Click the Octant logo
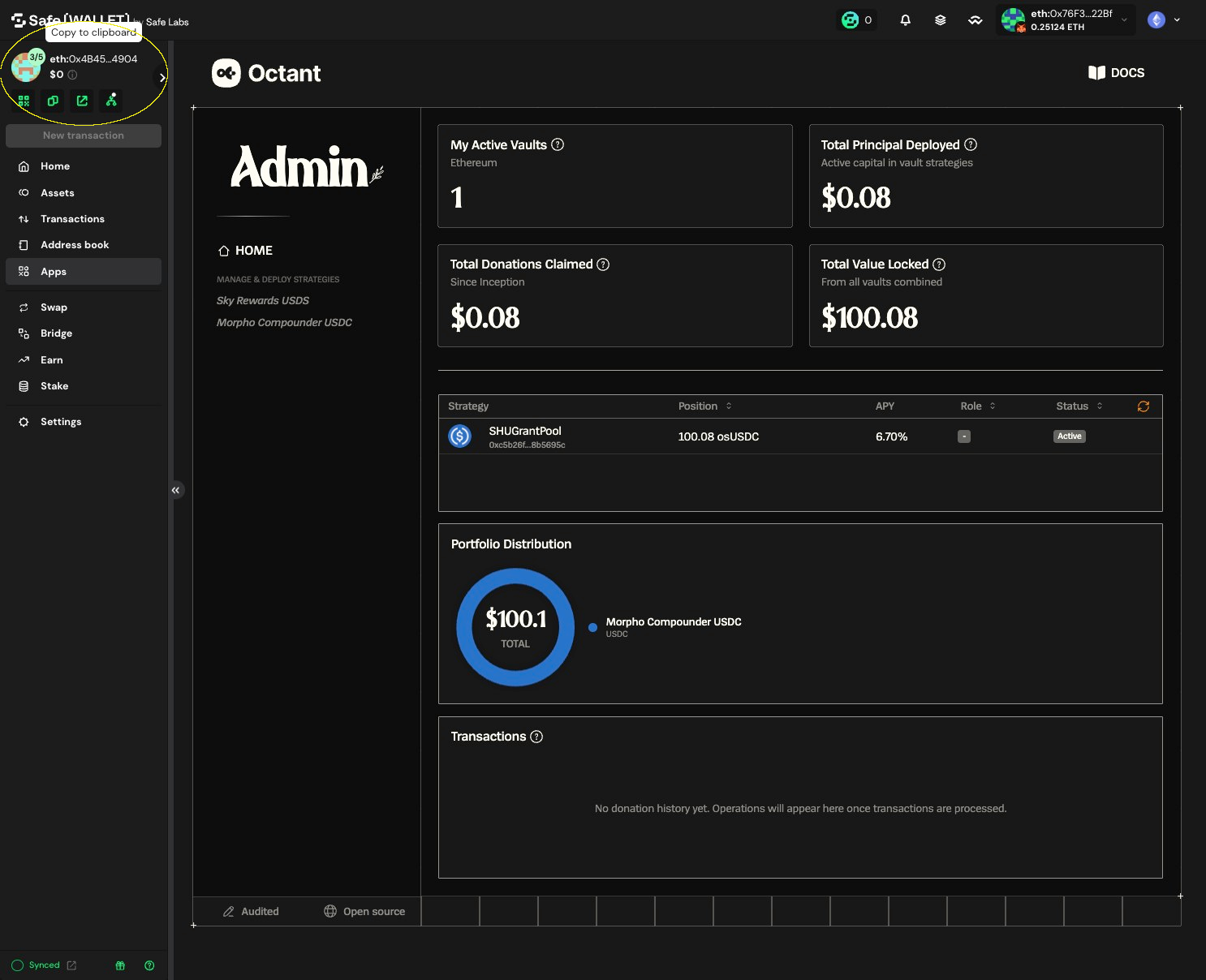1206x980 pixels. point(266,74)
